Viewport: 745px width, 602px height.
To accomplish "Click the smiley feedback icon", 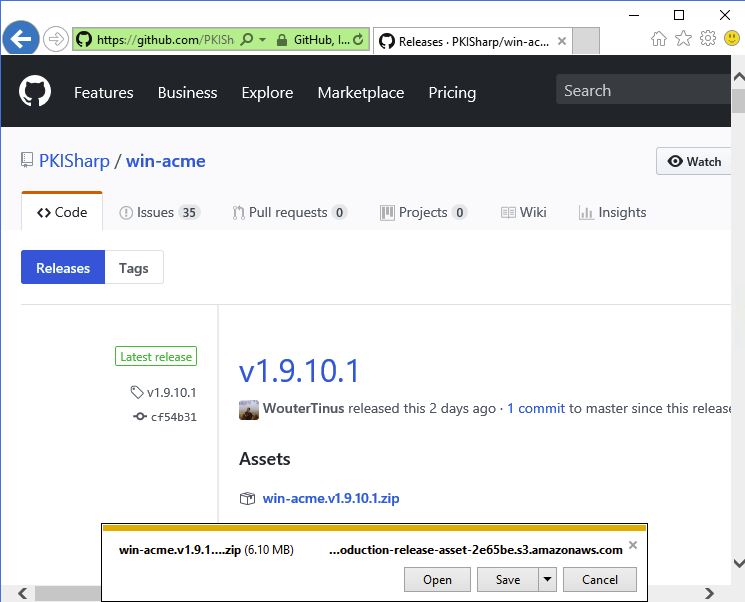I will pos(732,38).
